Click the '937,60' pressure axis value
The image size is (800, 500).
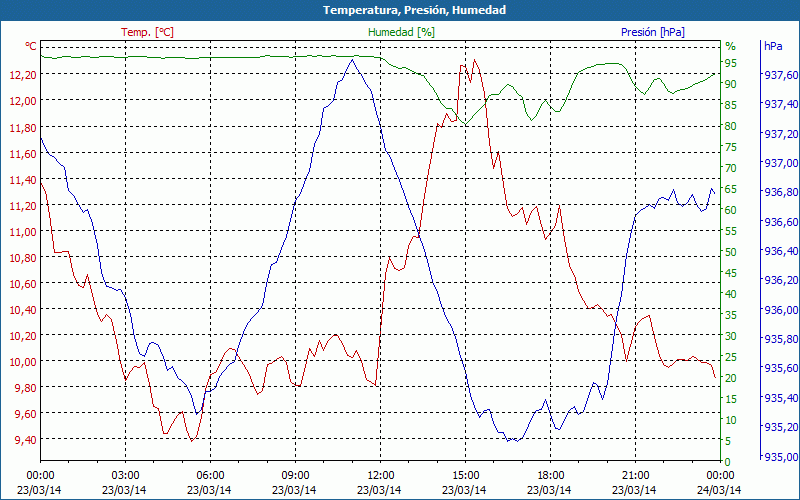click(781, 75)
